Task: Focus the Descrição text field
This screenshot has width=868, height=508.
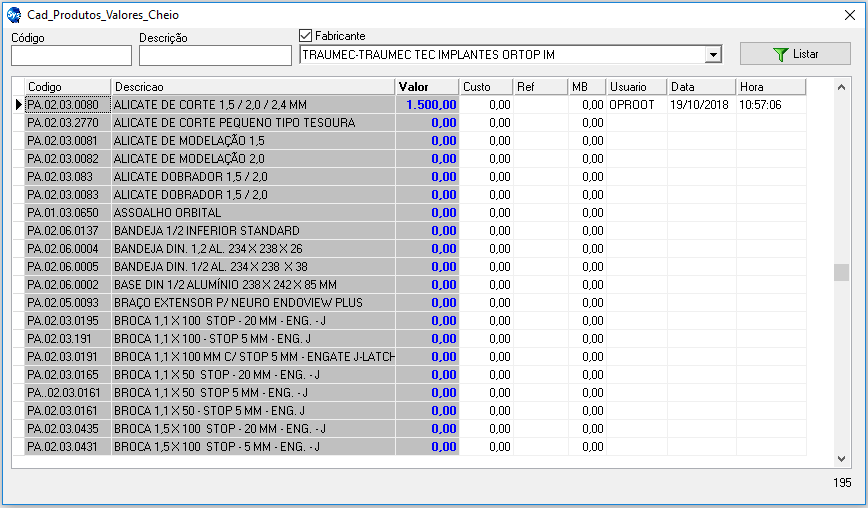Action: tap(215, 56)
